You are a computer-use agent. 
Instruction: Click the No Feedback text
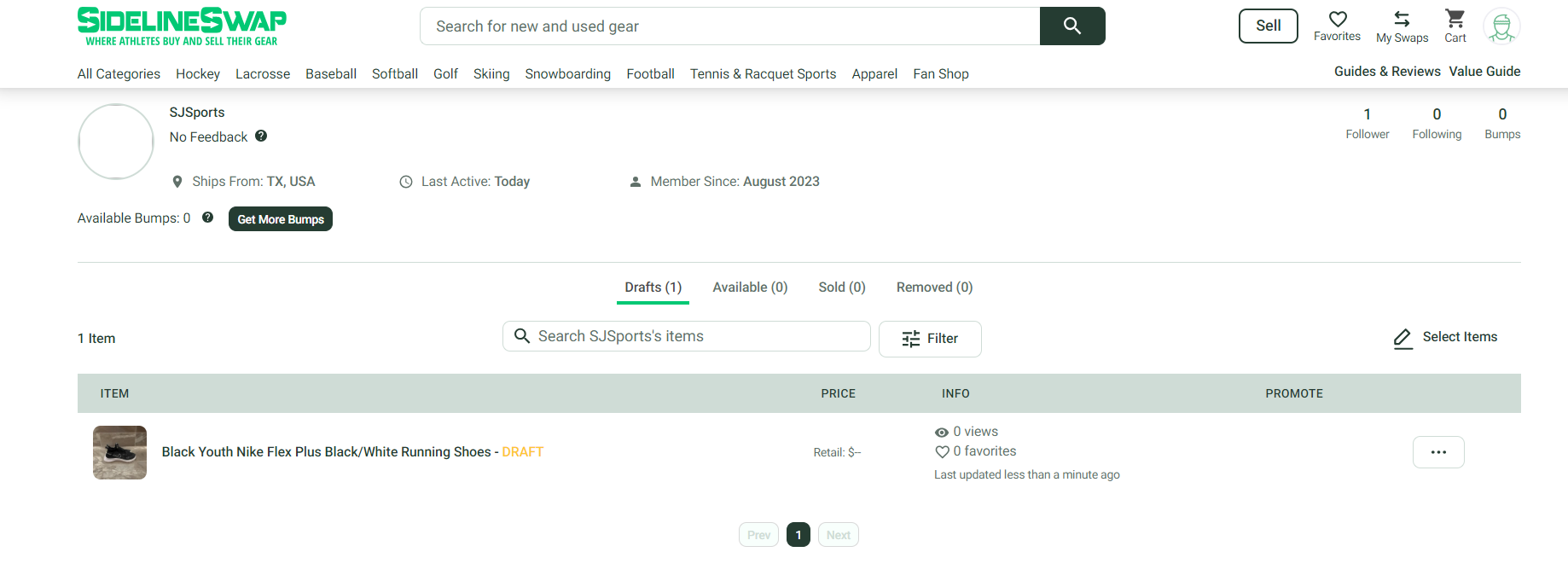(208, 137)
